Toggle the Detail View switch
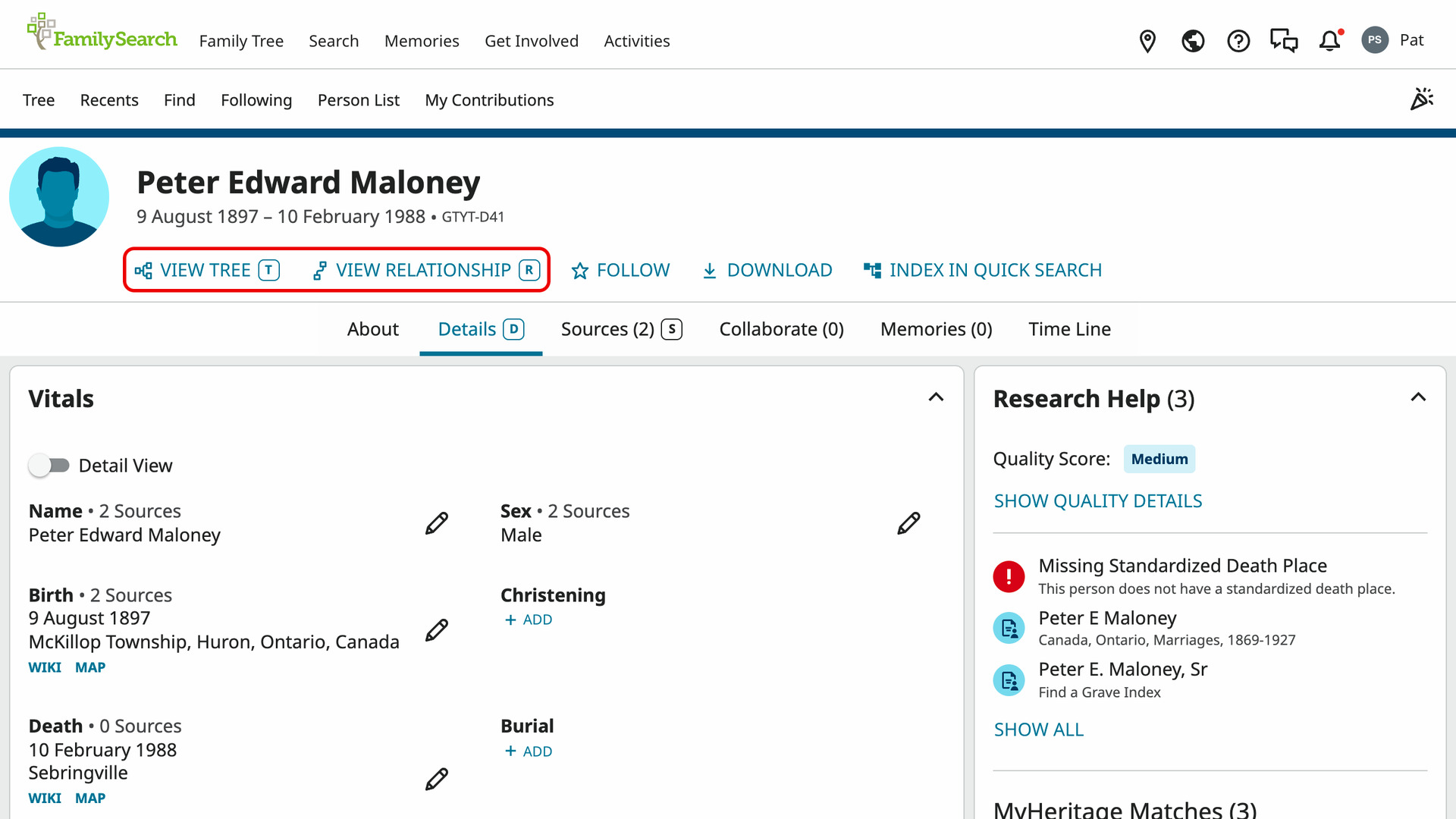This screenshot has height=819, width=1456. click(x=49, y=466)
